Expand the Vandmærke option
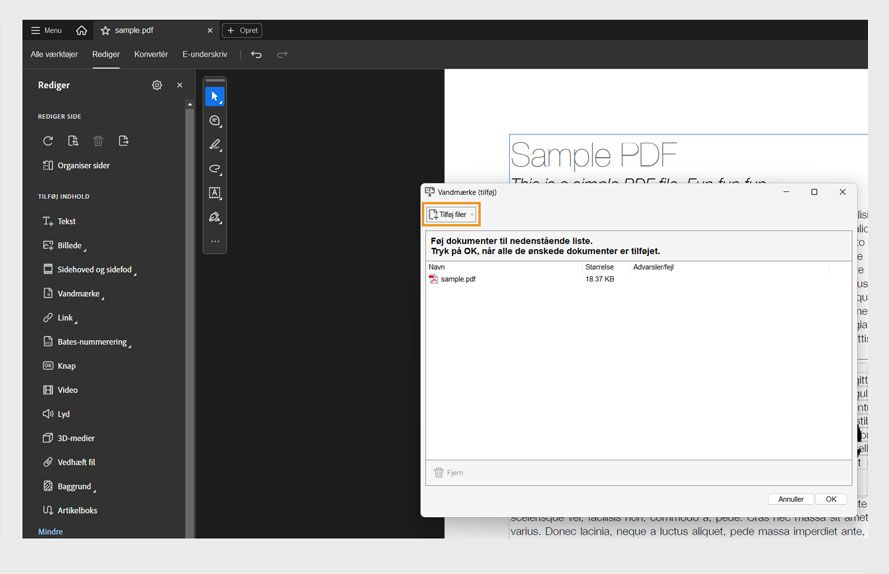This screenshot has height=574, width=889. (73, 294)
